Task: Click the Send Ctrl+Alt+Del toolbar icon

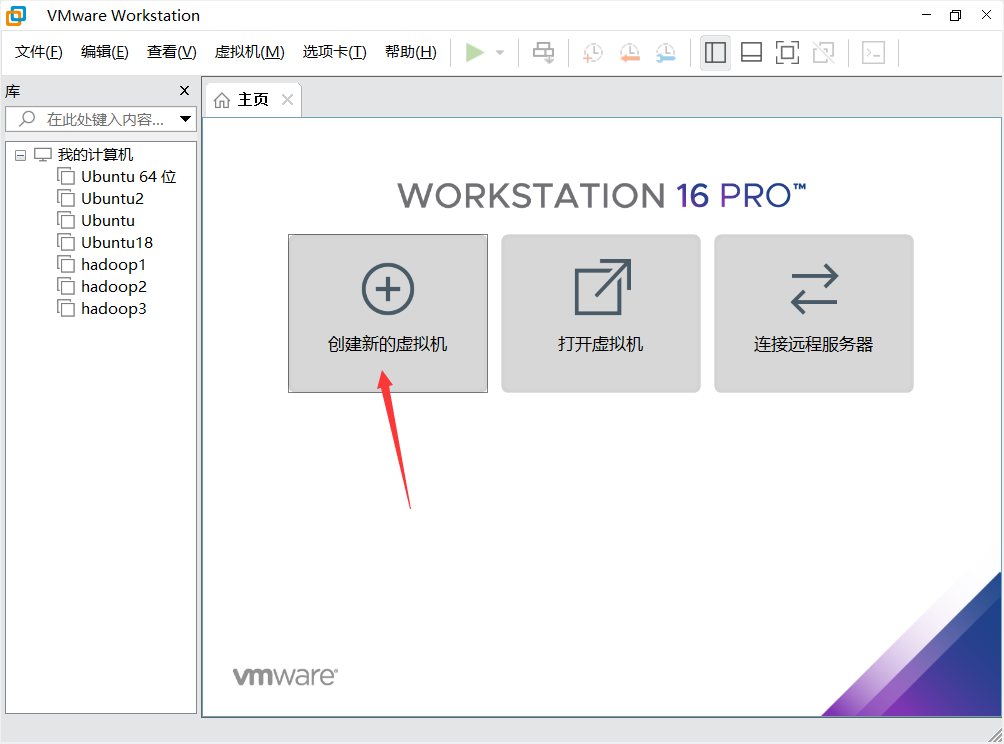Action: pos(544,53)
